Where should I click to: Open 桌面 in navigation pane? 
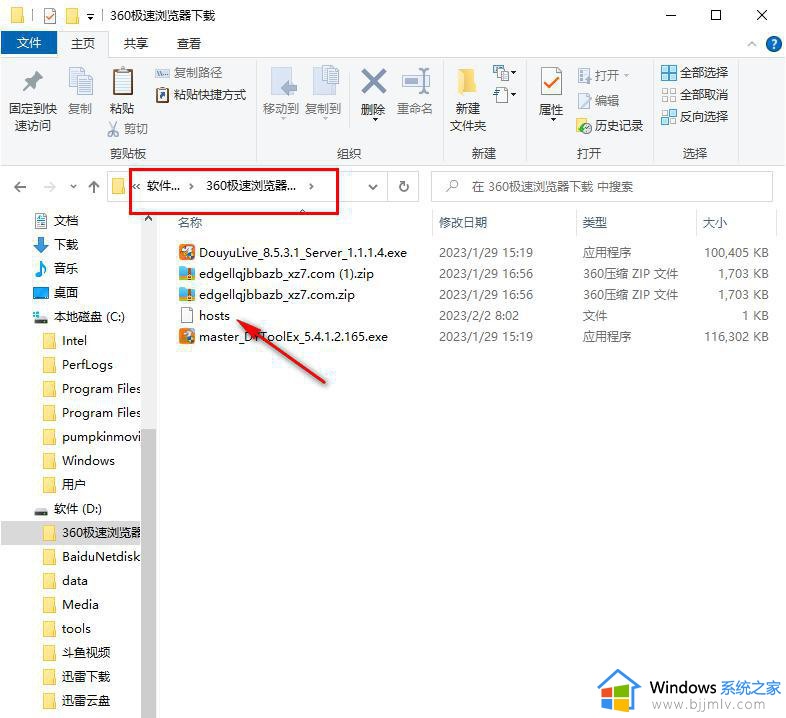click(x=56, y=293)
